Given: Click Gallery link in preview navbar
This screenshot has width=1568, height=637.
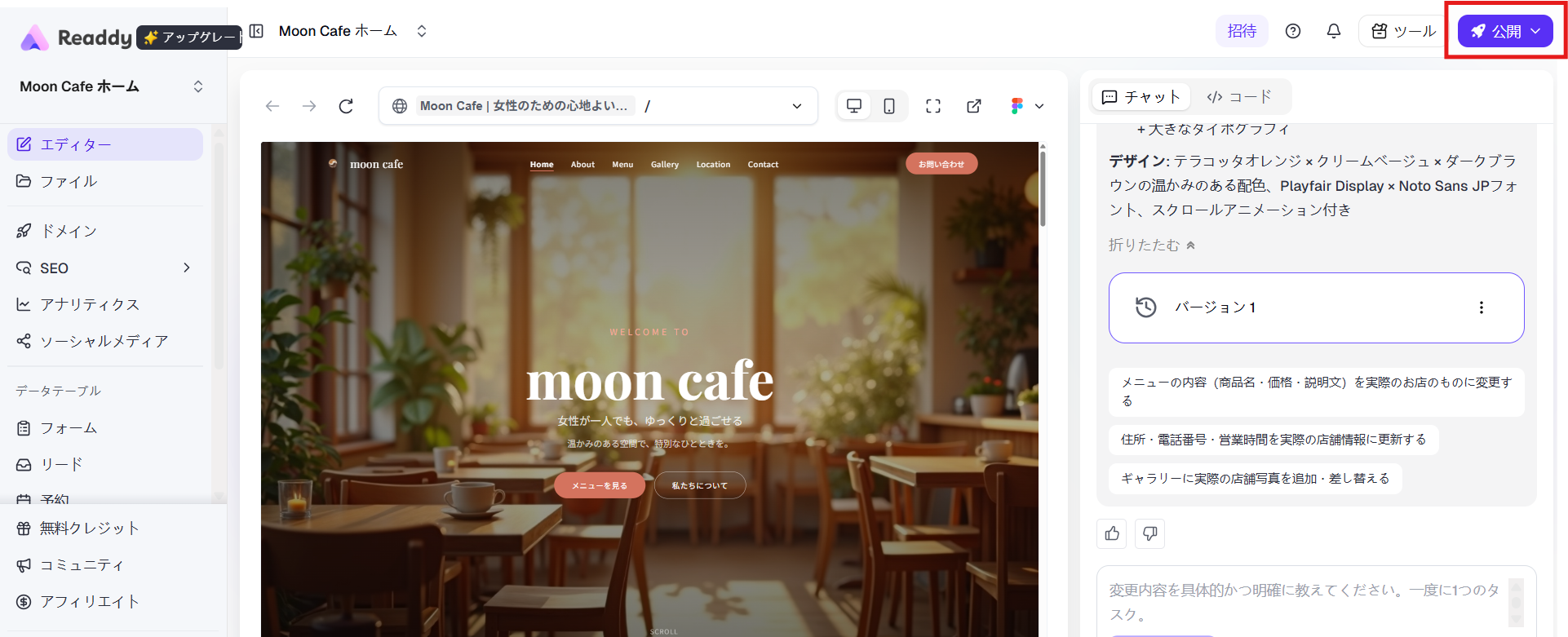Looking at the screenshot, I should pos(665,165).
